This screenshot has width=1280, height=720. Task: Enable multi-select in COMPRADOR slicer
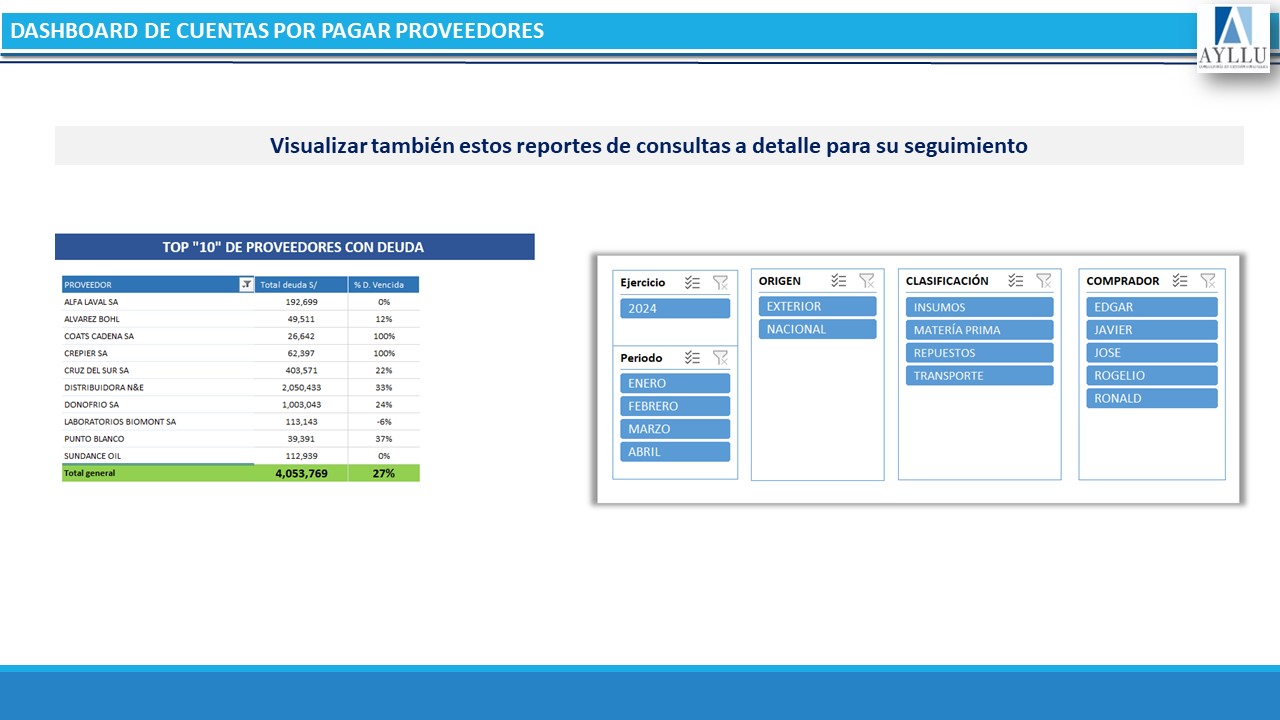1180,281
